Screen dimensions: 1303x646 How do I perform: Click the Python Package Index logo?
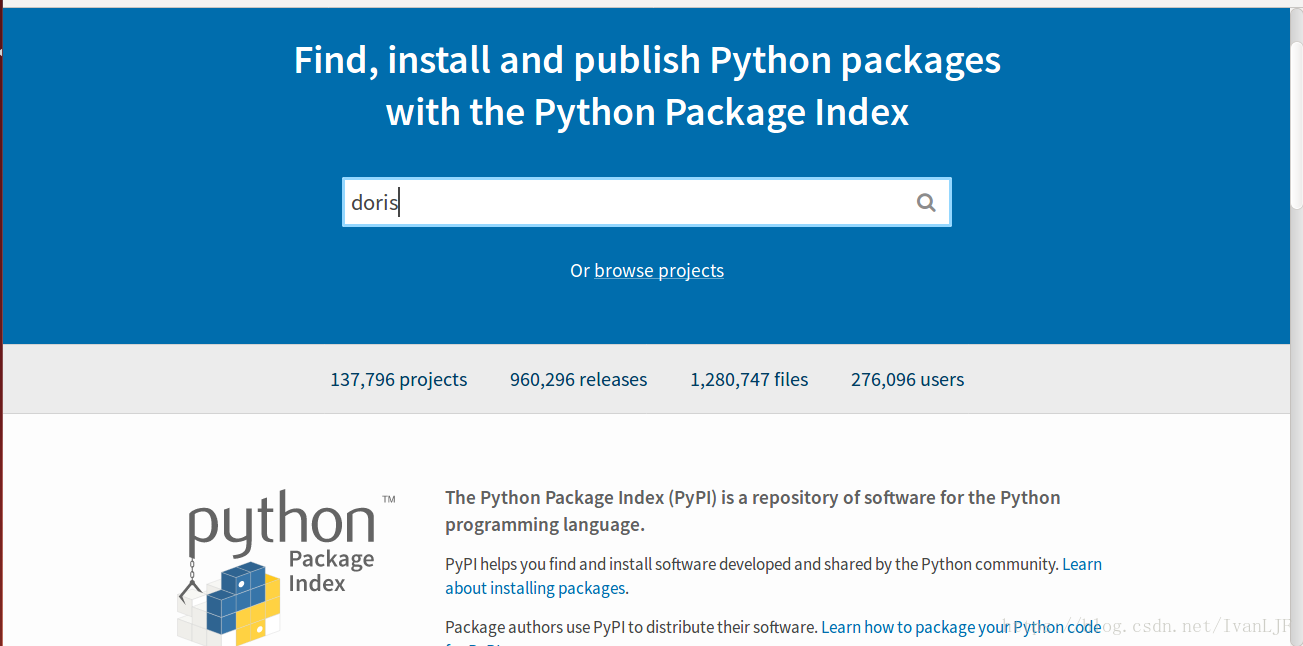pyautogui.click(x=286, y=566)
